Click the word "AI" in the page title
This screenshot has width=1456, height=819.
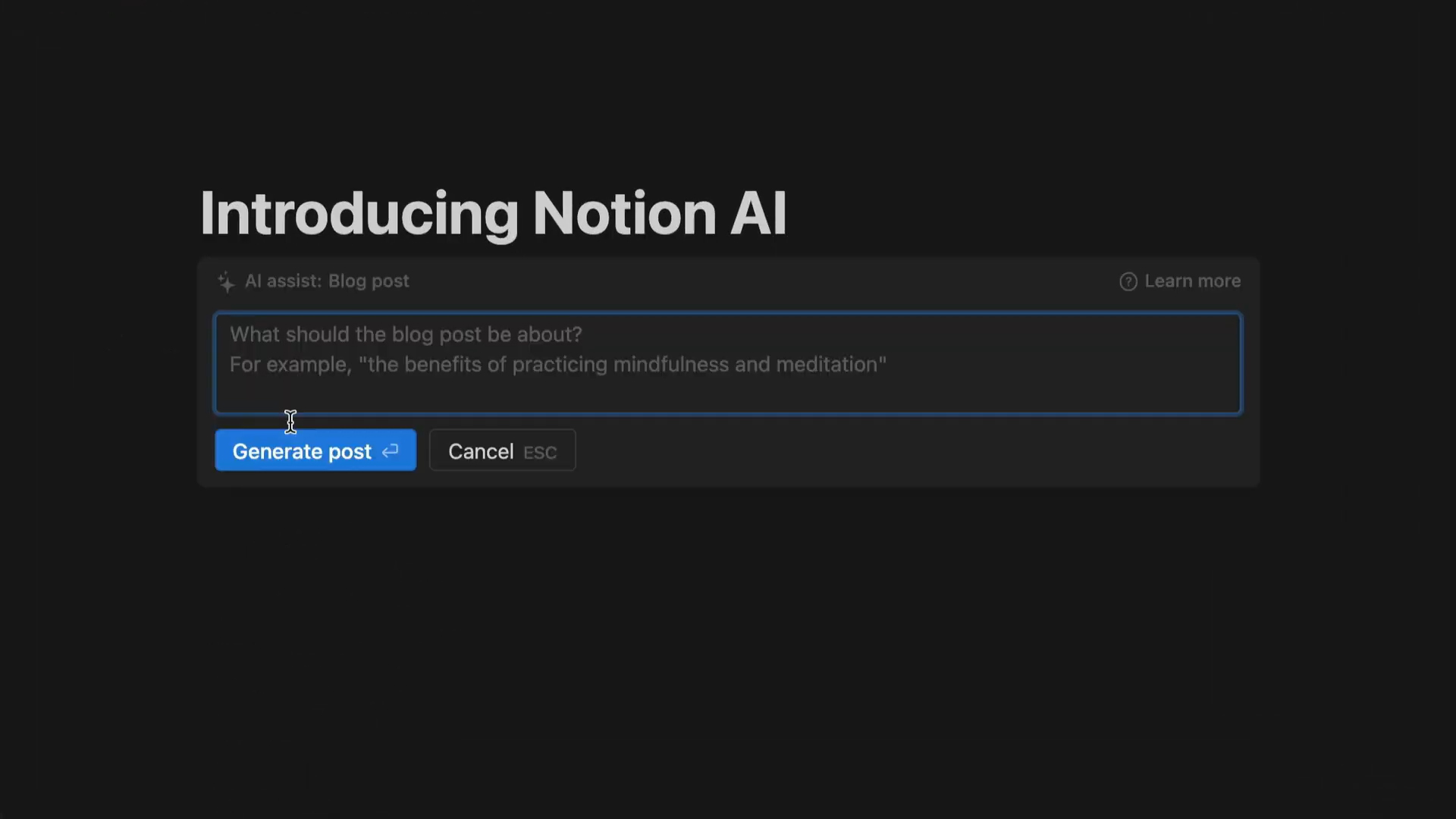click(x=758, y=214)
